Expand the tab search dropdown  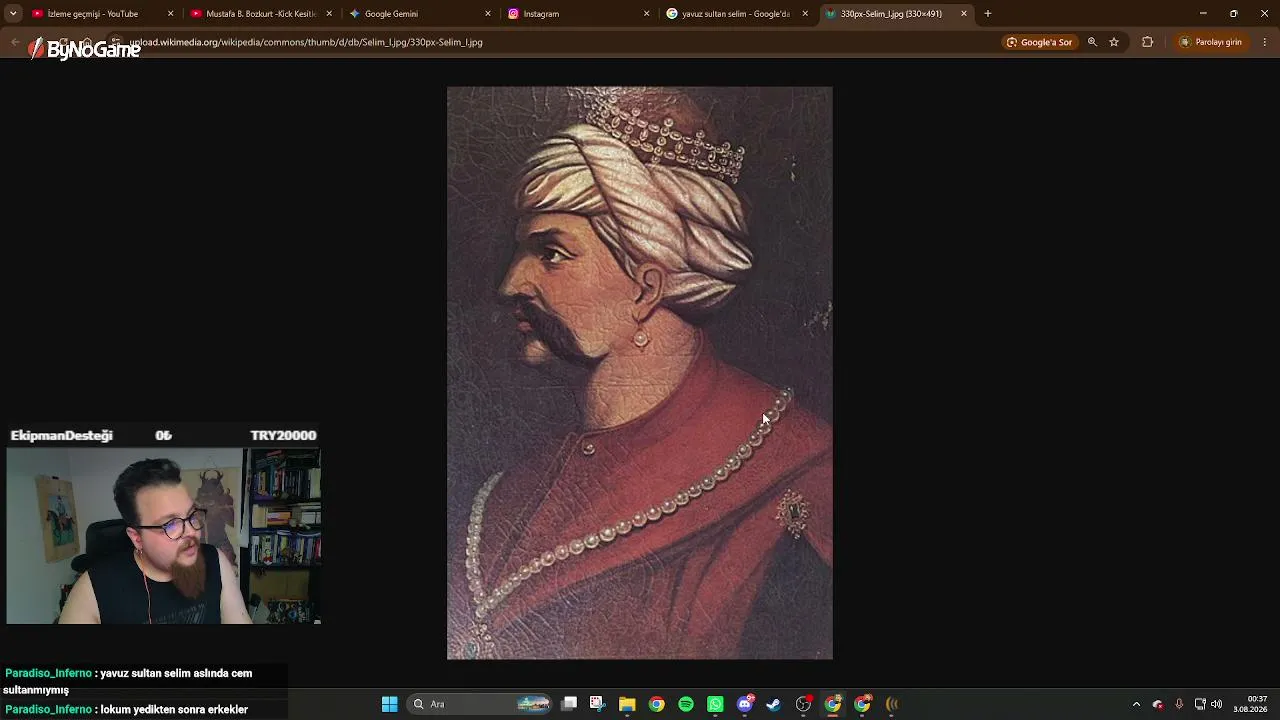pyautogui.click(x=13, y=14)
